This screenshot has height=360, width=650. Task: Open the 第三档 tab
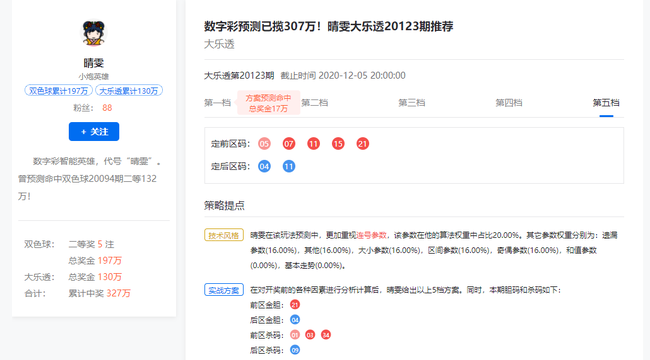click(x=412, y=102)
